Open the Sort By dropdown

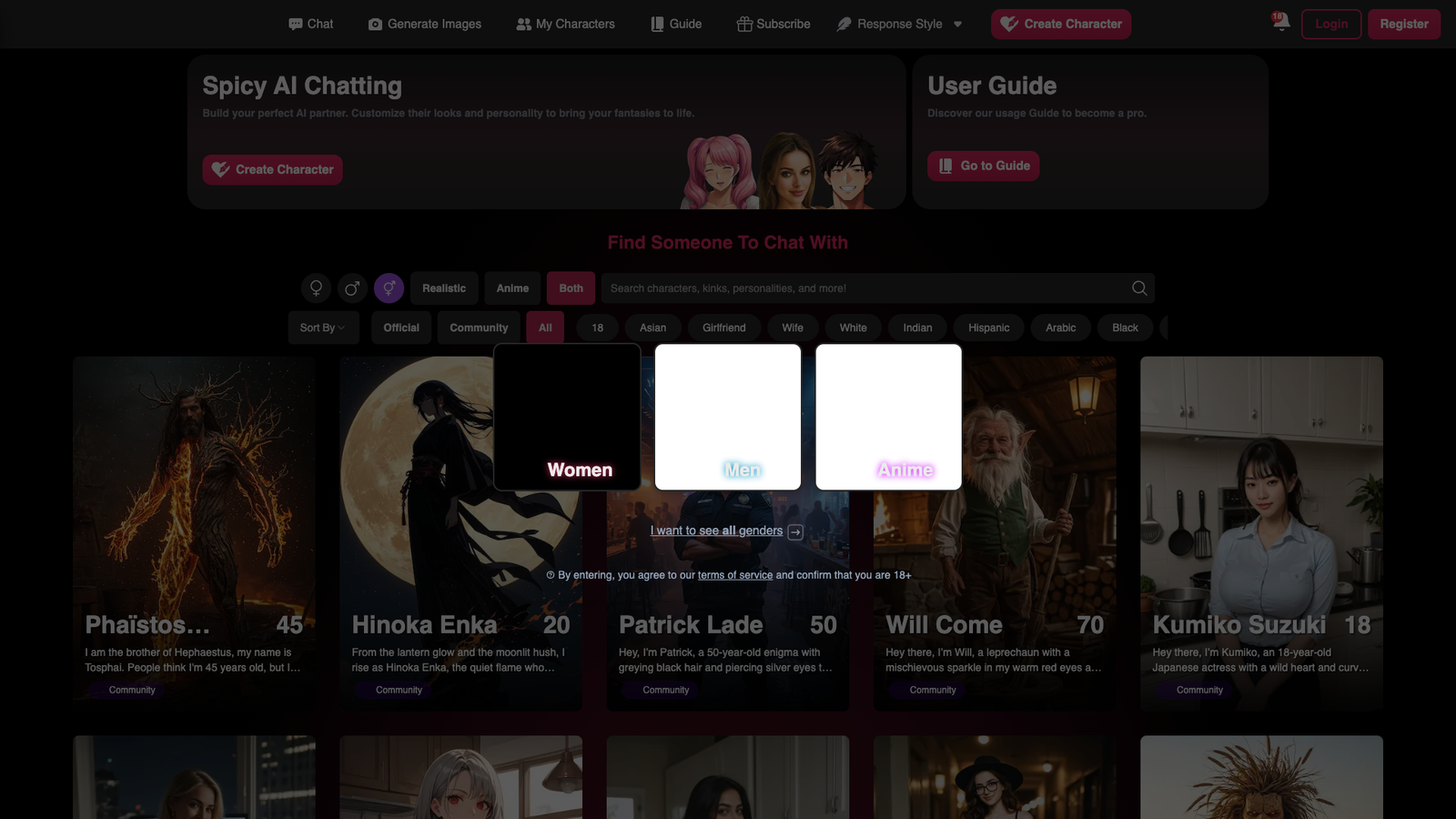click(x=323, y=328)
